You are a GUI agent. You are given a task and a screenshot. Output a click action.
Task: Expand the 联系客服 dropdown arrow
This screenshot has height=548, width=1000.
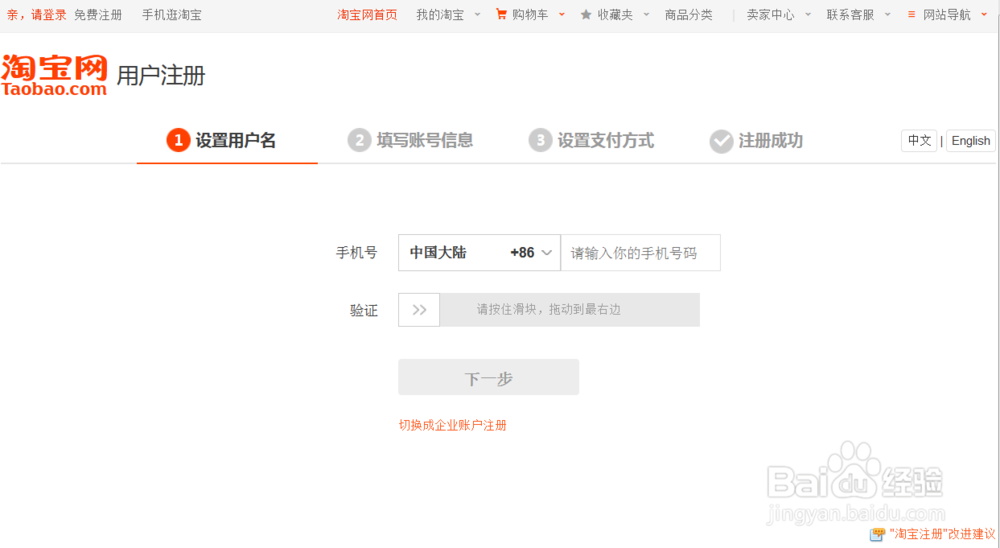click(888, 14)
